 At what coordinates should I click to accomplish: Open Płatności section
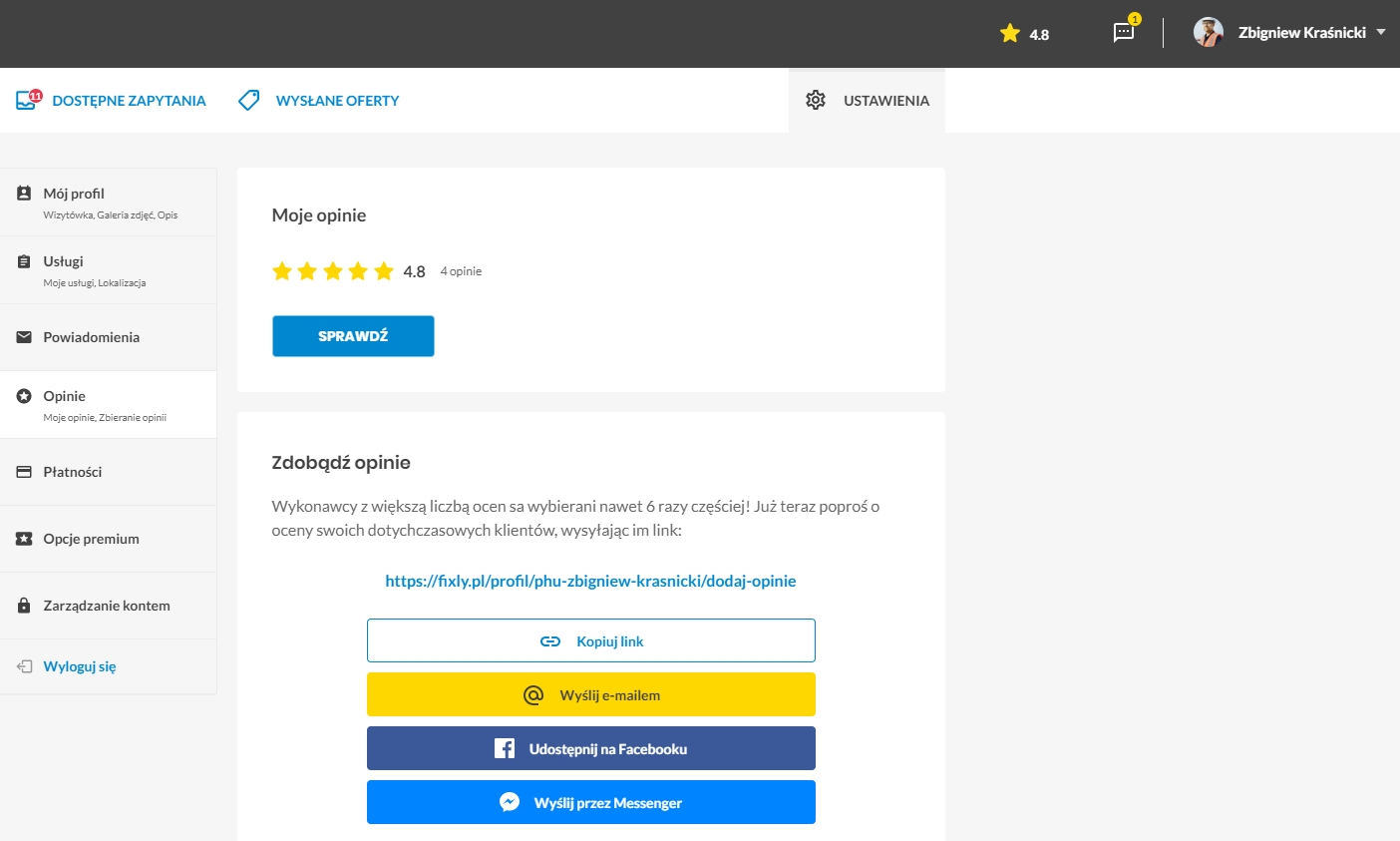click(x=108, y=472)
